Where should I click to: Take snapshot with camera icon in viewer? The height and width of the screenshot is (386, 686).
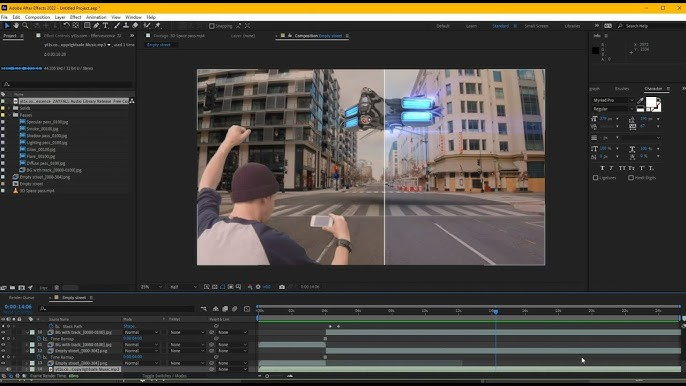coord(282,287)
